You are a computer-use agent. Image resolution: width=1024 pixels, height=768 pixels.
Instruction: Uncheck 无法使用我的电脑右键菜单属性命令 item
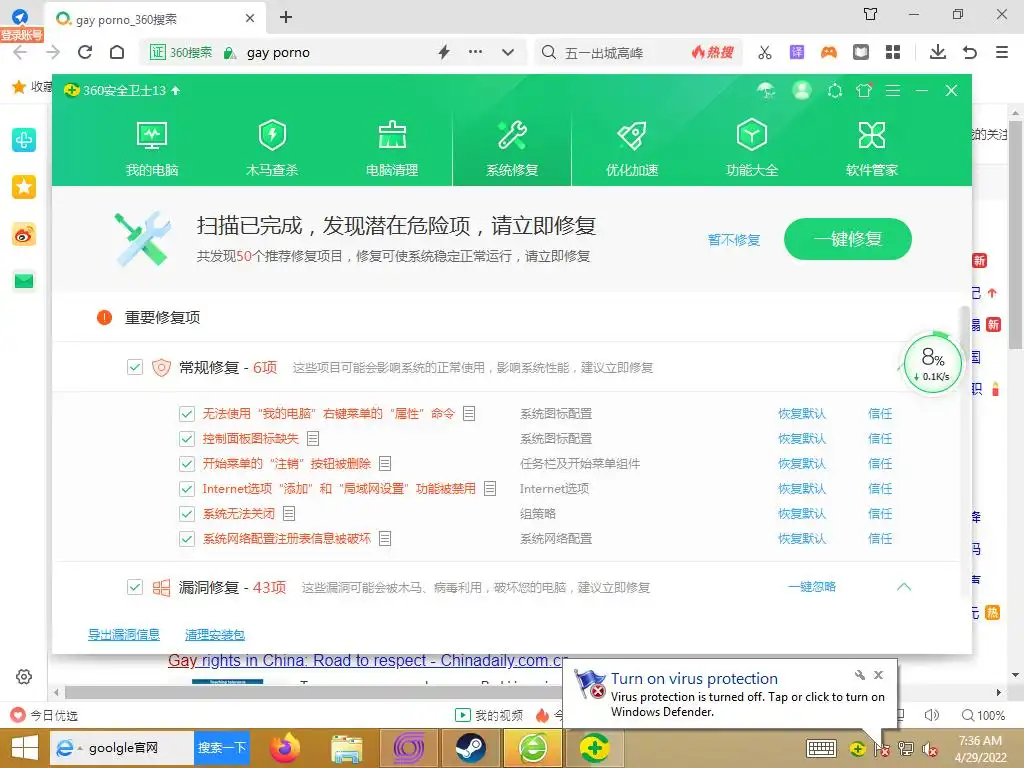pyautogui.click(x=187, y=413)
